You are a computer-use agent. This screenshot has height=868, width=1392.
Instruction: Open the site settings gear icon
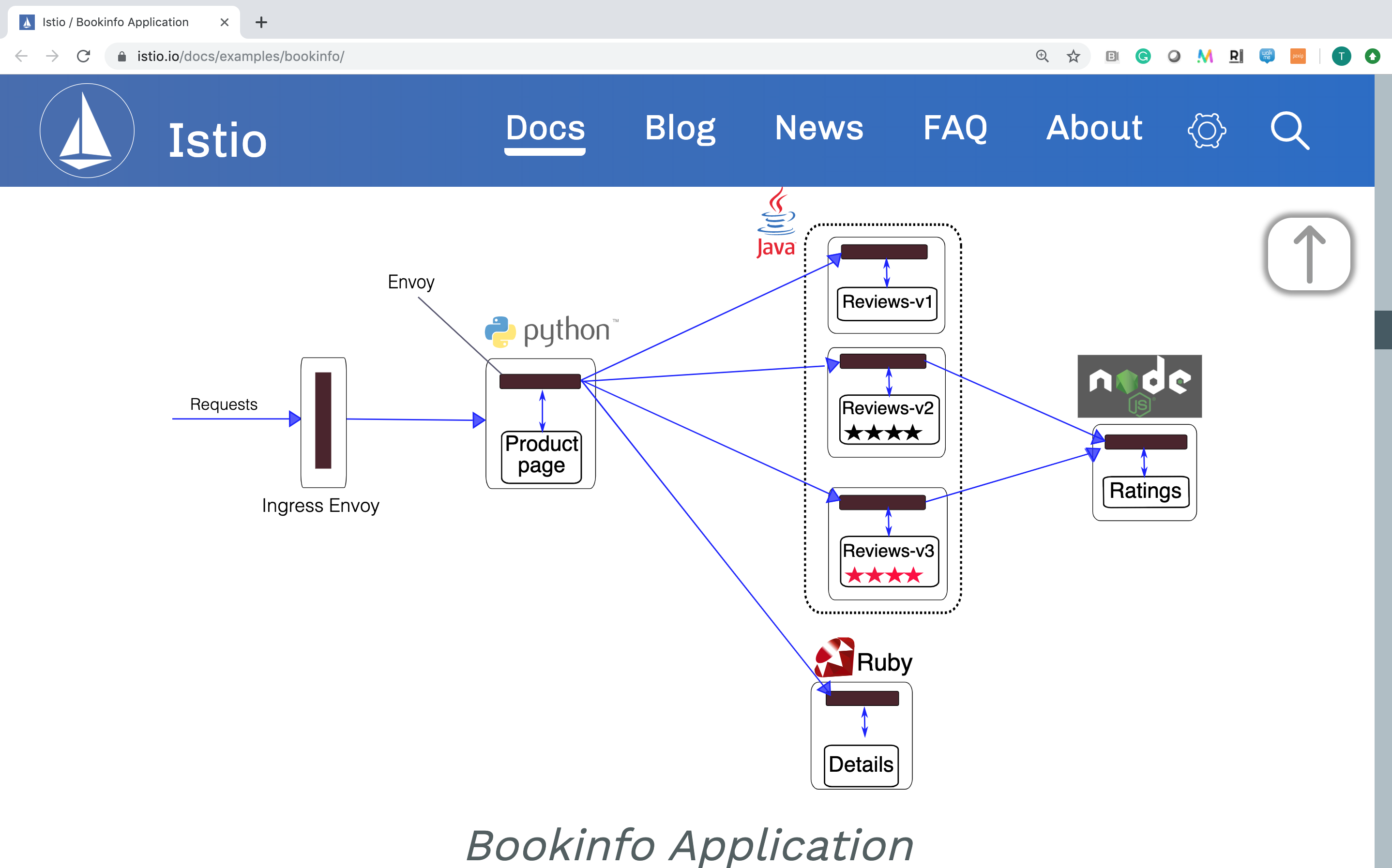[x=1207, y=131]
